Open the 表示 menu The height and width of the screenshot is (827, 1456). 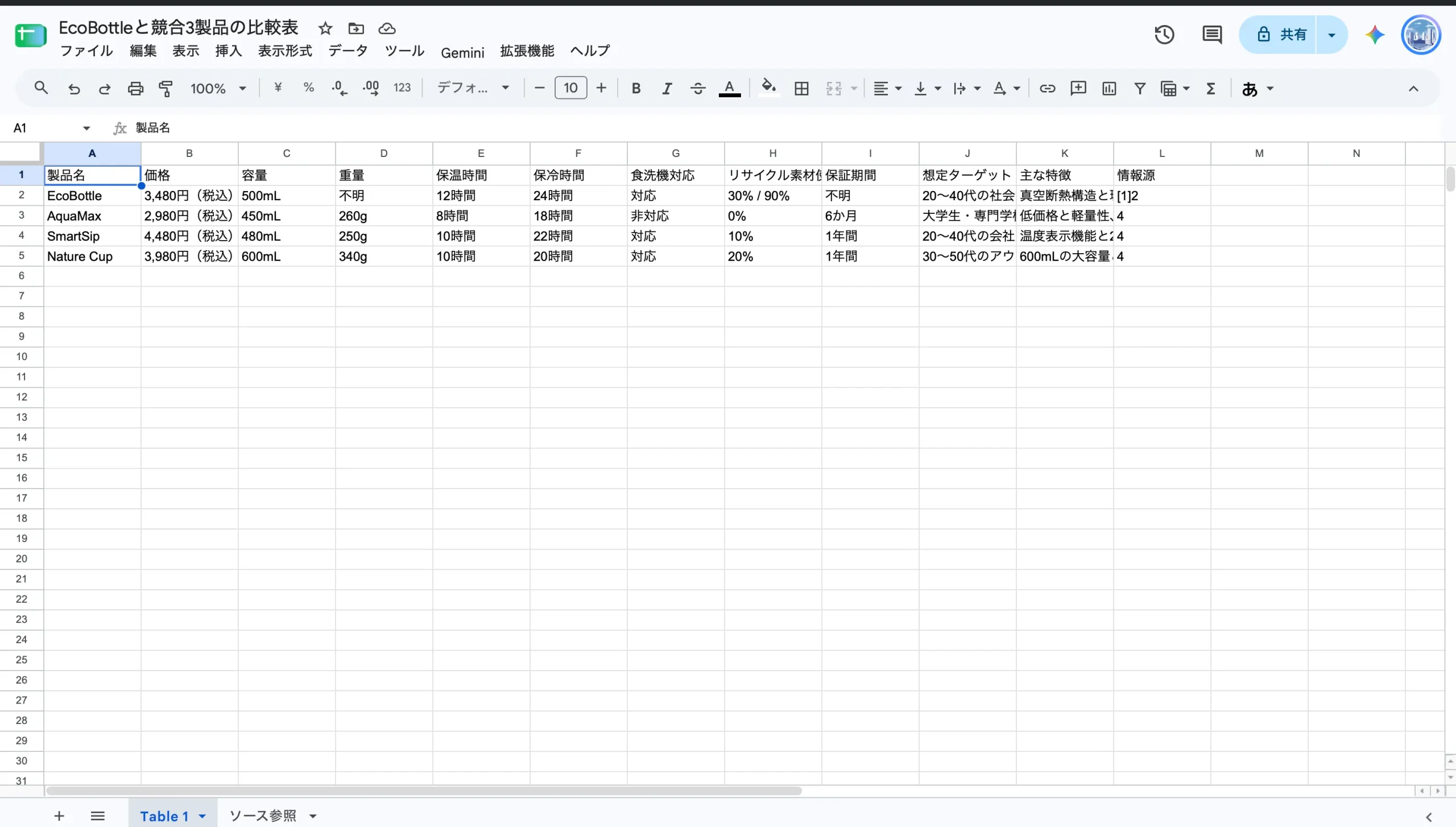tap(186, 51)
